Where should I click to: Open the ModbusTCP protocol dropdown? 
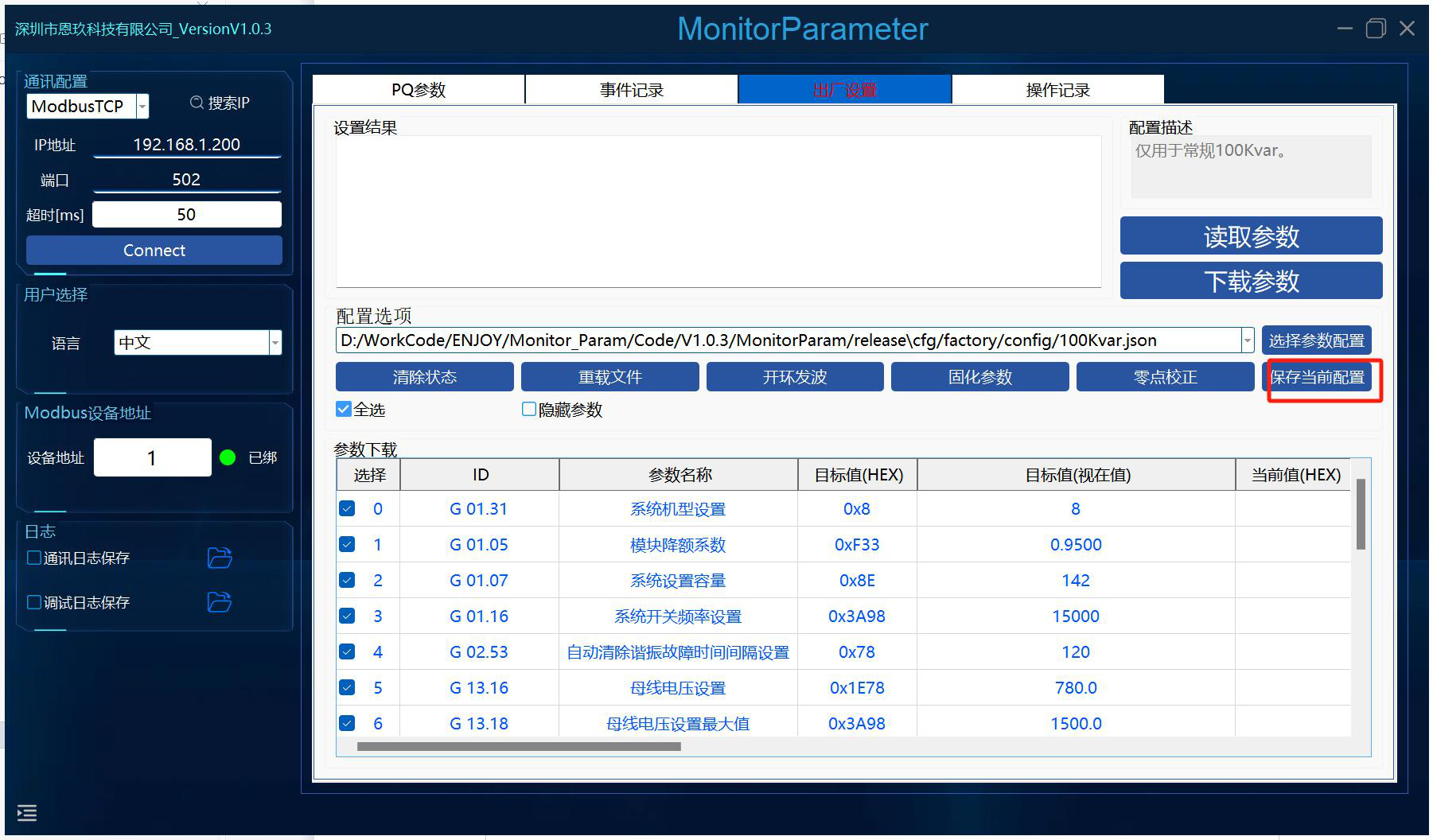[x=142, y=106]
